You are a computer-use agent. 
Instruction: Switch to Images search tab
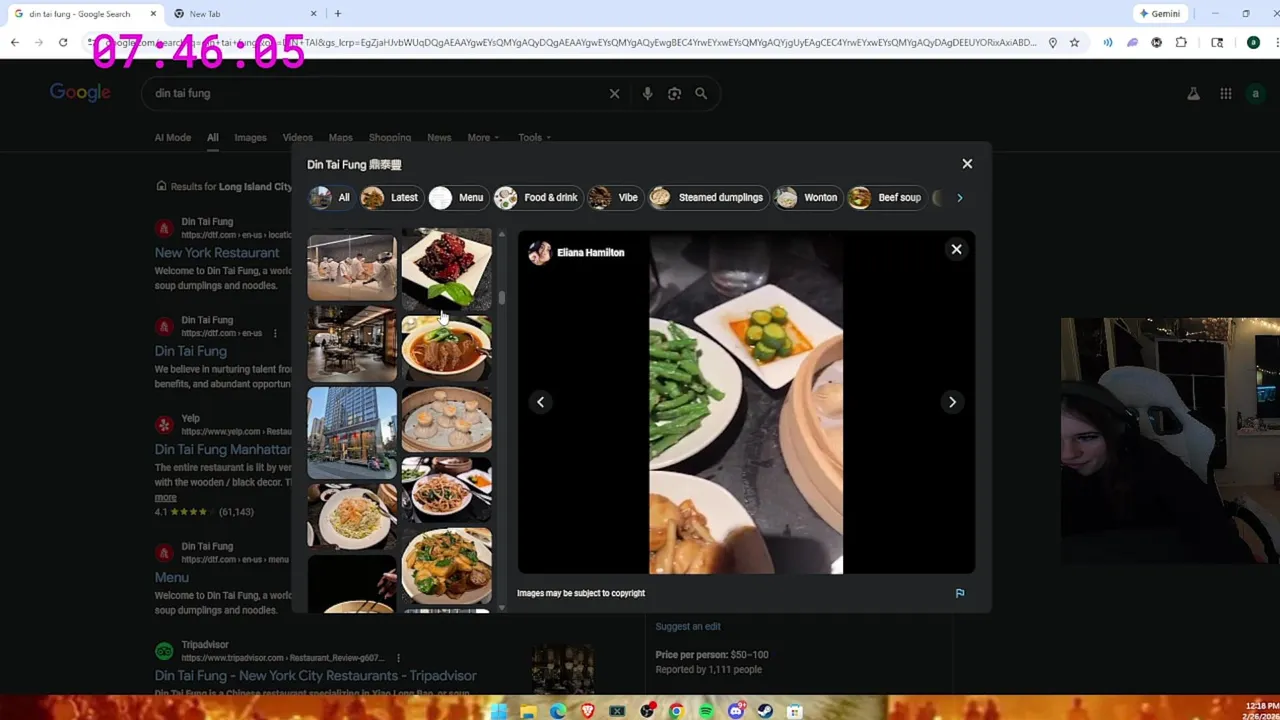pyautogui.click(x=250, y=138)
